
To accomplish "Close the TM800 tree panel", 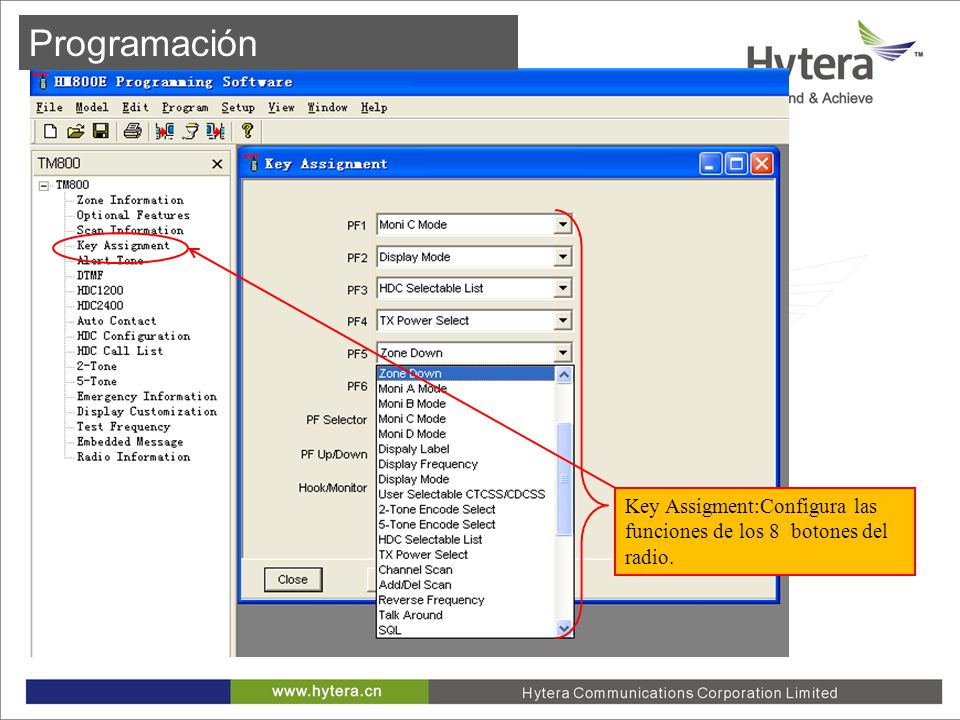I will click(217, 164).
